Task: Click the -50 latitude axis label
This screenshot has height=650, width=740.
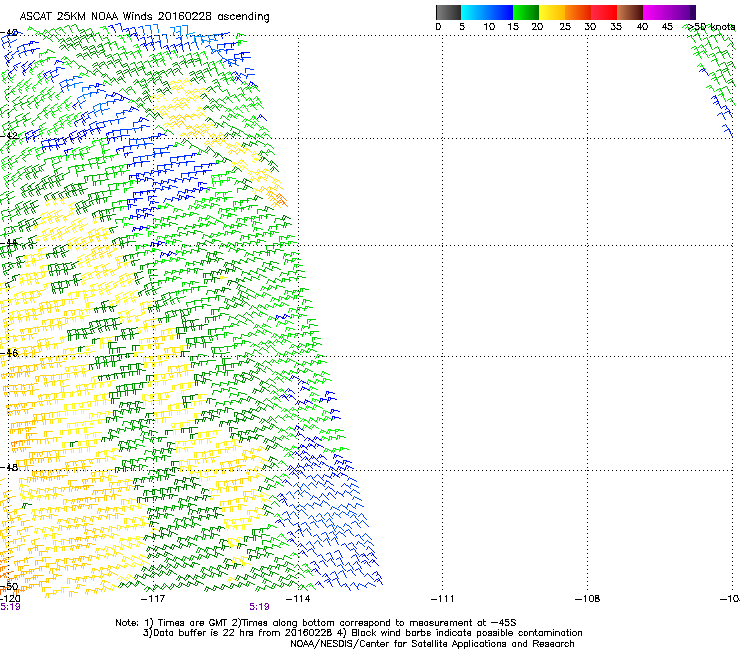Action: 9,587
